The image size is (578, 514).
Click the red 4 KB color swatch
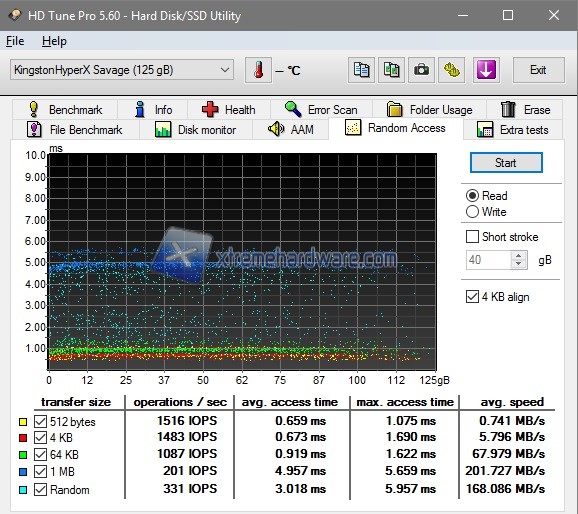[x=22, y=438]
